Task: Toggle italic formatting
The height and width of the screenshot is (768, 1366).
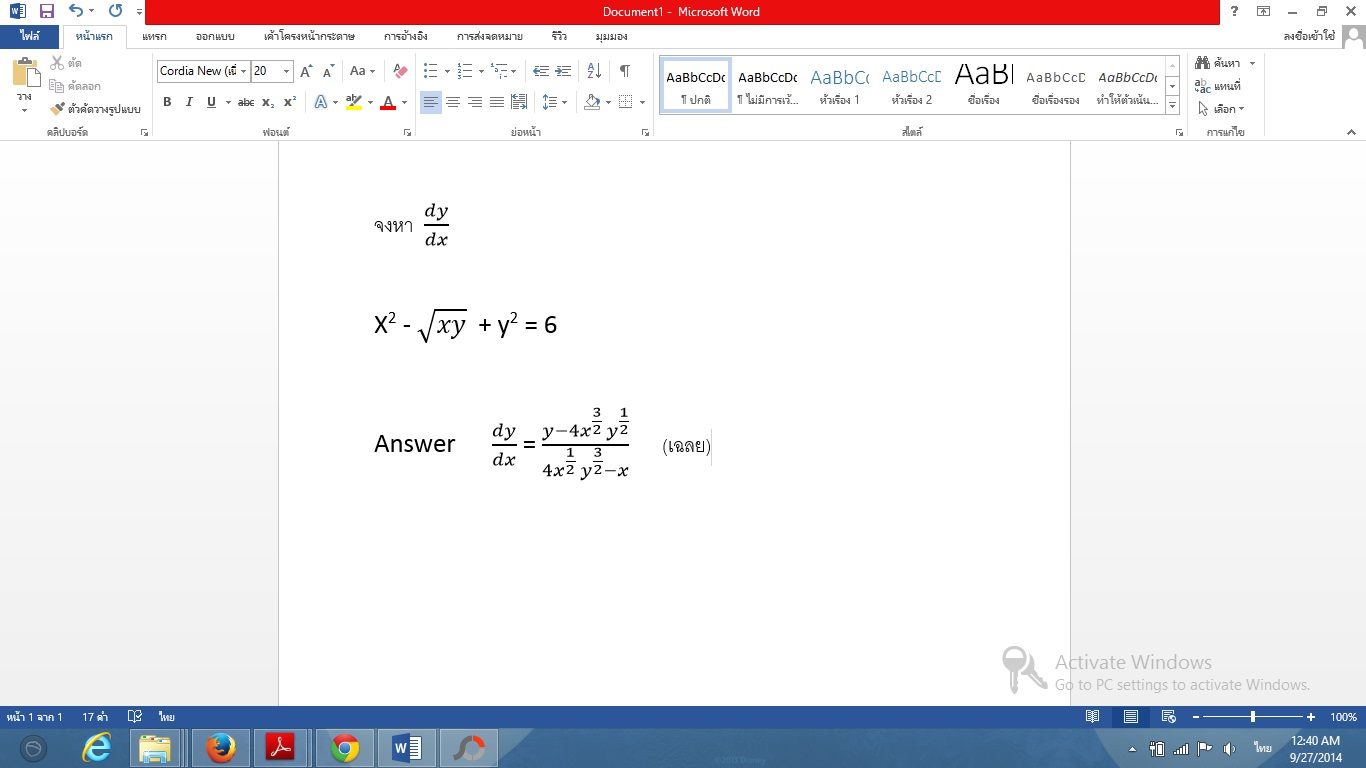Action: point(189,102)
